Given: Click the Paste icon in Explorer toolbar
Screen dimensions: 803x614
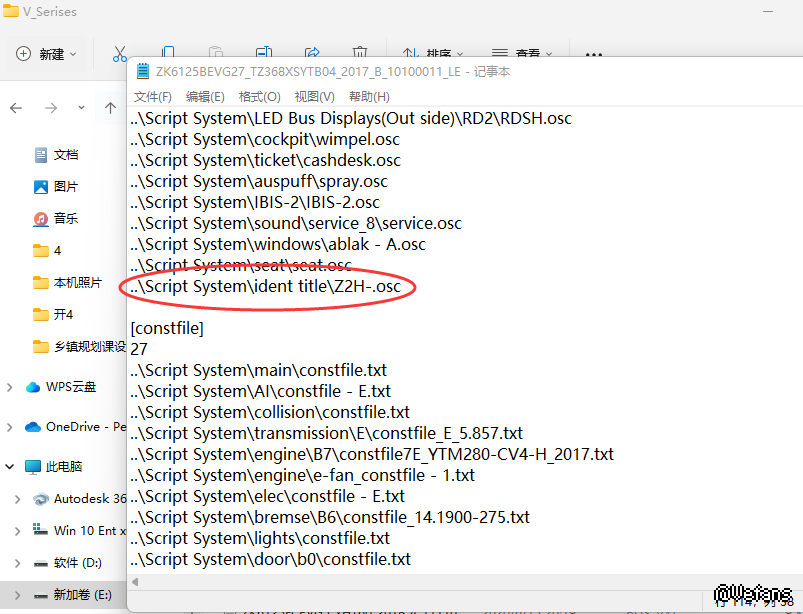Looking at the screenshot, I should pos(216,51).
